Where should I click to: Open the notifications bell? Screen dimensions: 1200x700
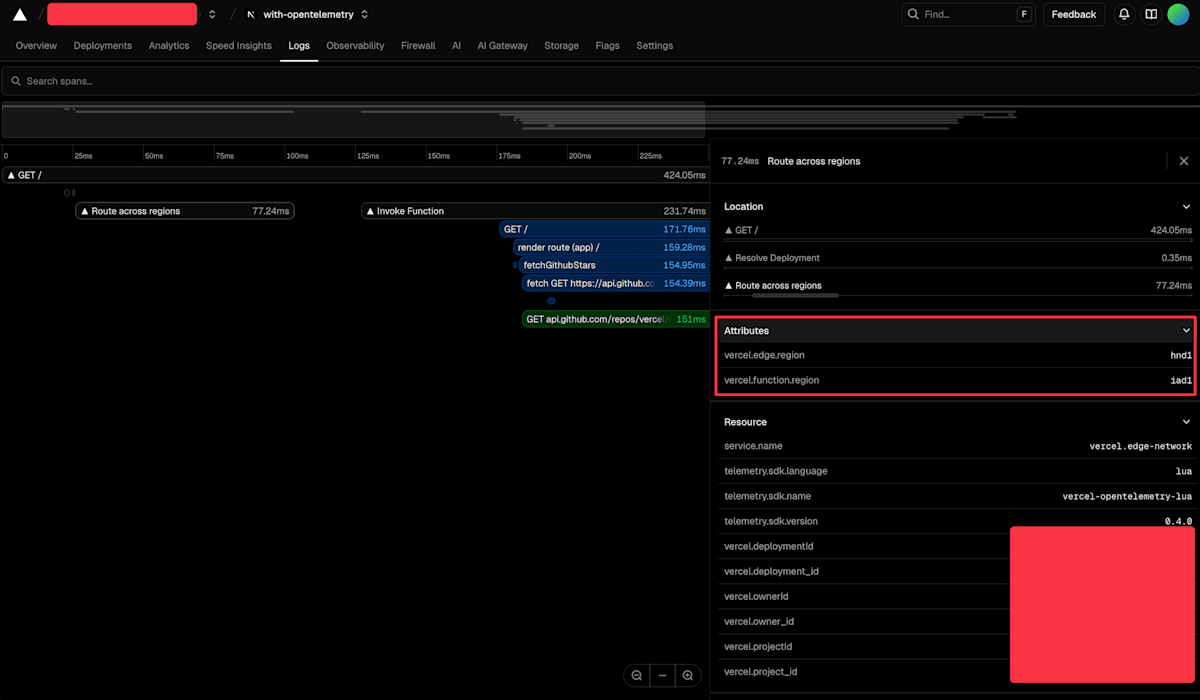click(x=1124, y=14)
